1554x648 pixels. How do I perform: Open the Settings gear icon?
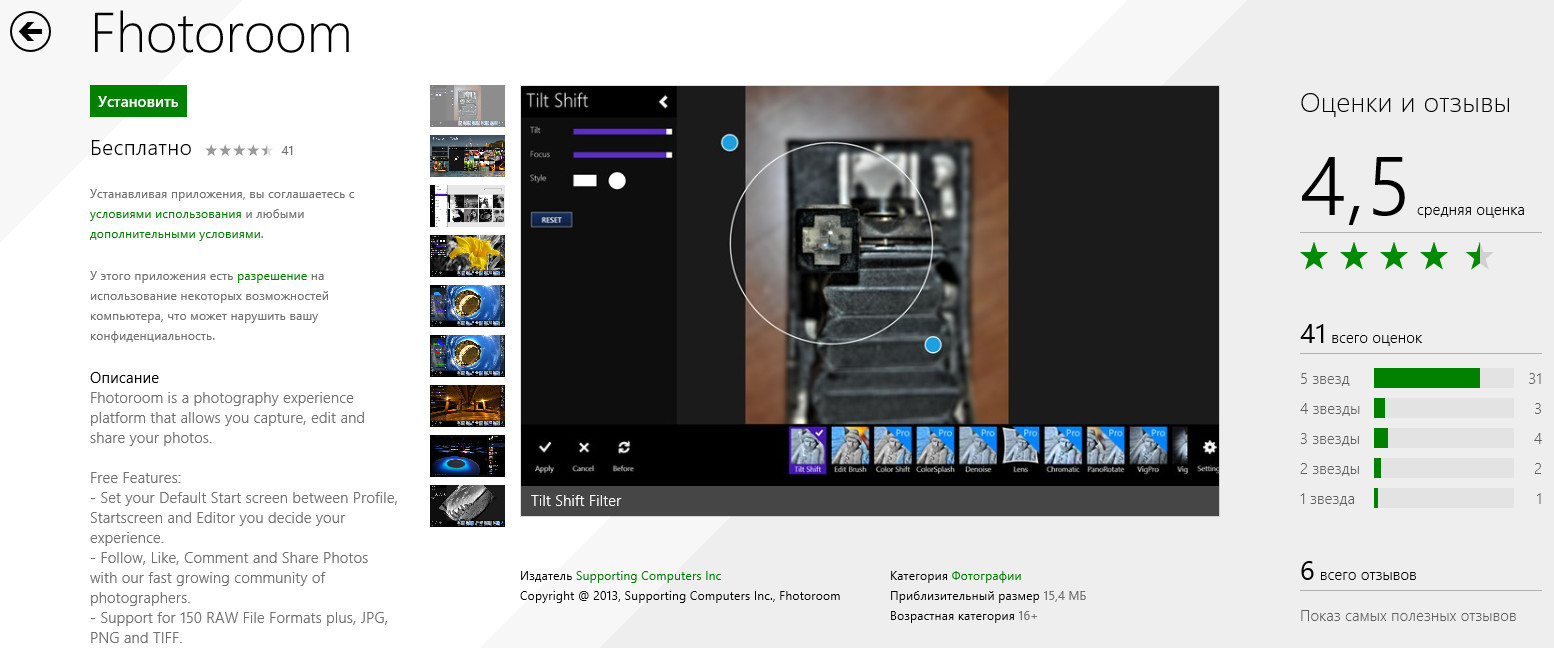tap(1209, 447)
